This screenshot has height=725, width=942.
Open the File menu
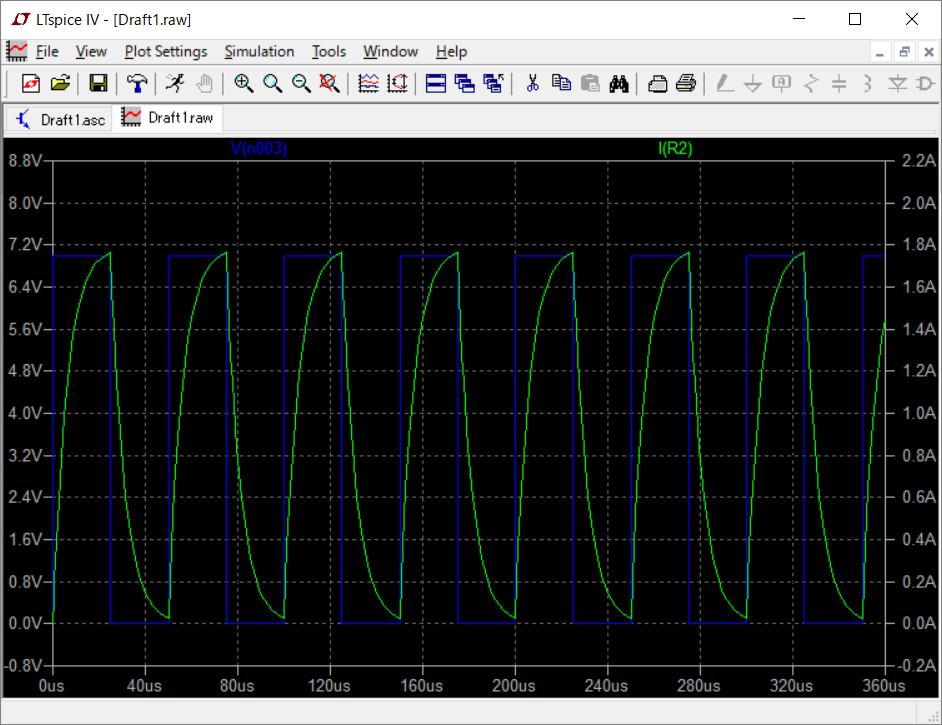point(47,52)
